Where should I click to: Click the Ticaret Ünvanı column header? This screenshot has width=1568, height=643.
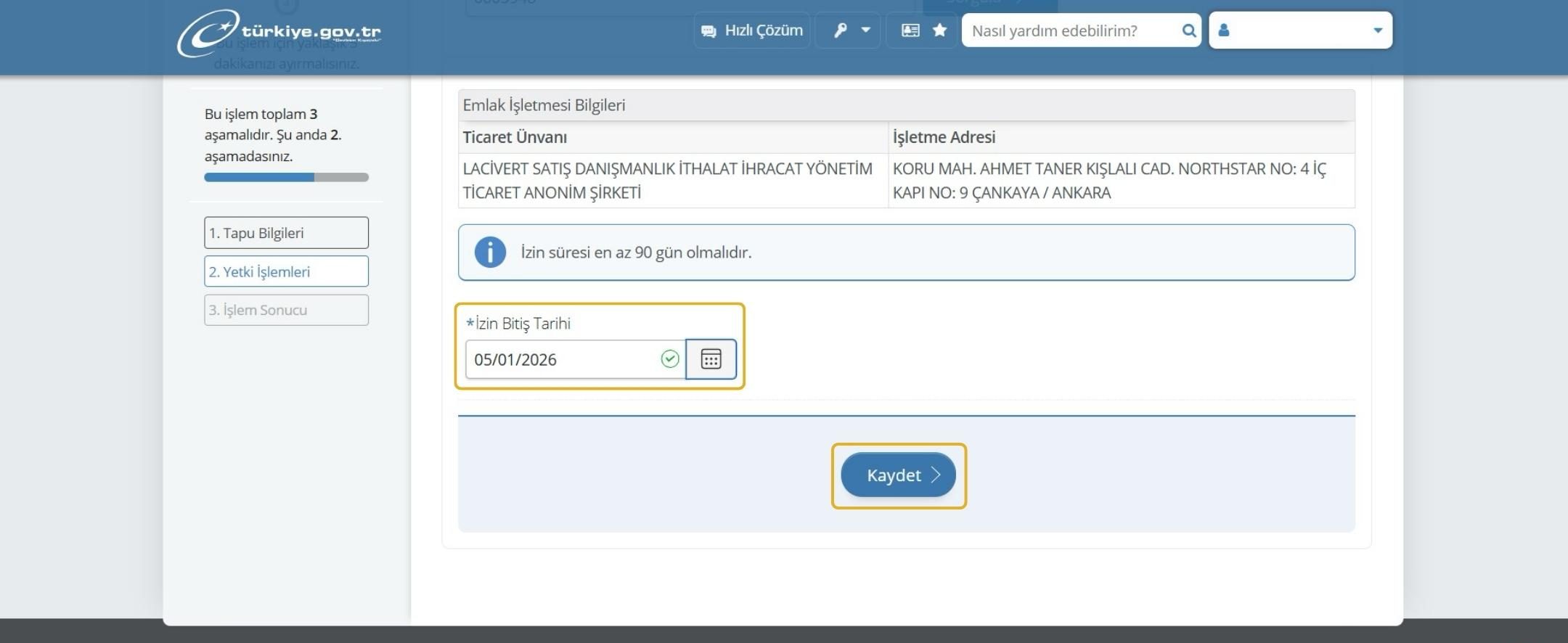[x=515, y=137]
